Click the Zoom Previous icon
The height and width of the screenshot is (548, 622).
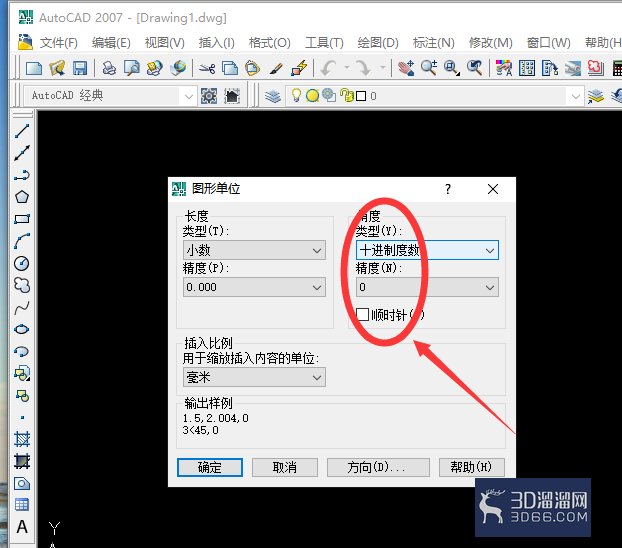click(474, 68)
